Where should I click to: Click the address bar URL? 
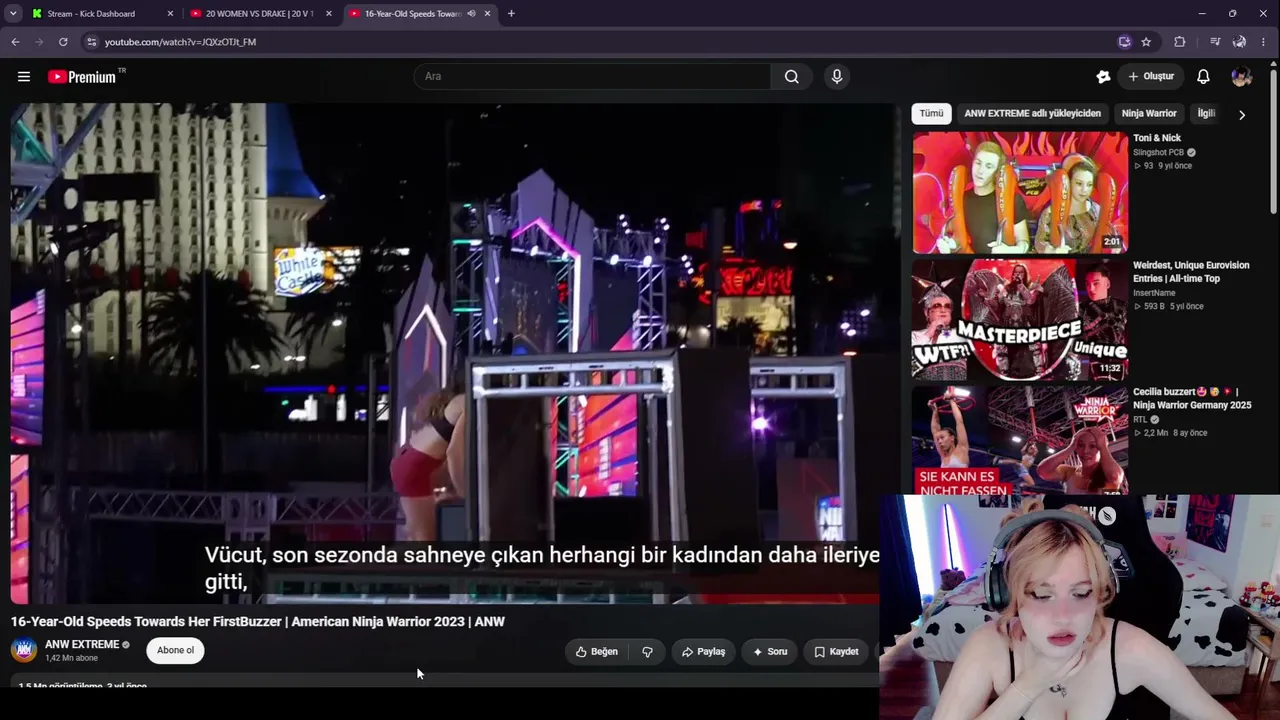tap(180, 42)
